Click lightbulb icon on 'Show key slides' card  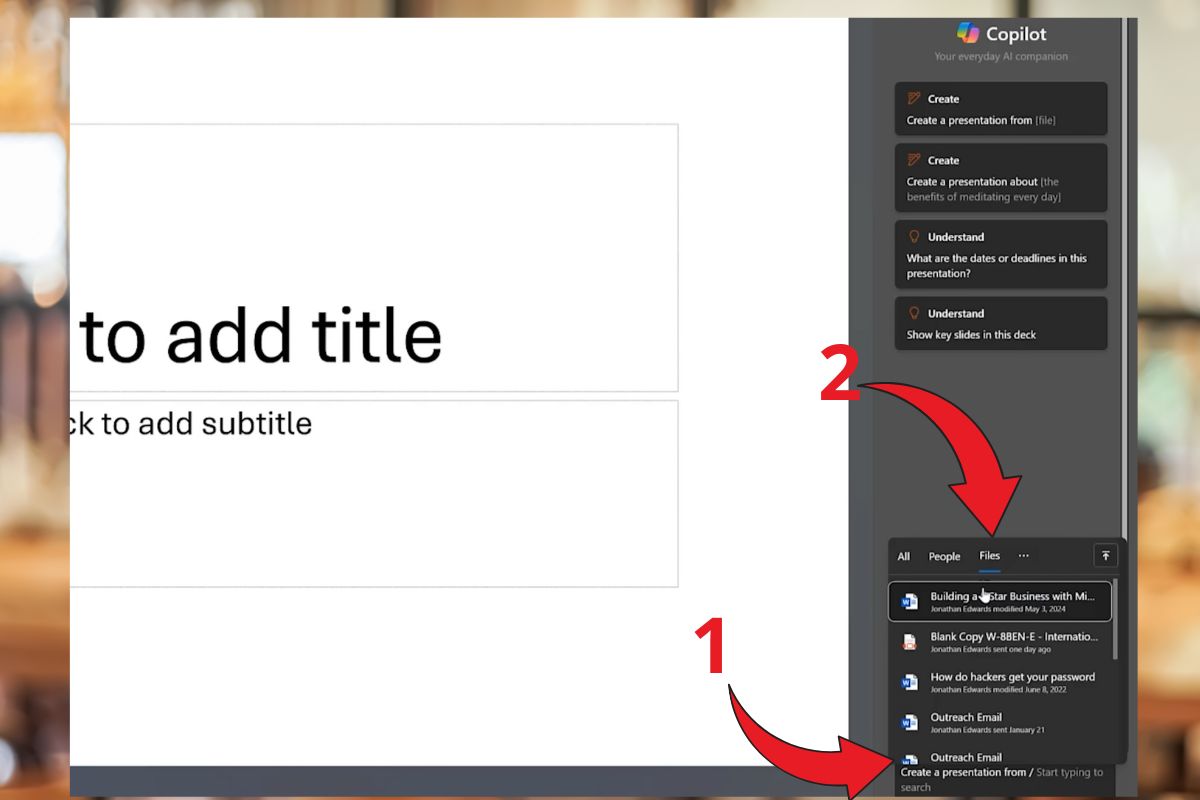(913, 313)
